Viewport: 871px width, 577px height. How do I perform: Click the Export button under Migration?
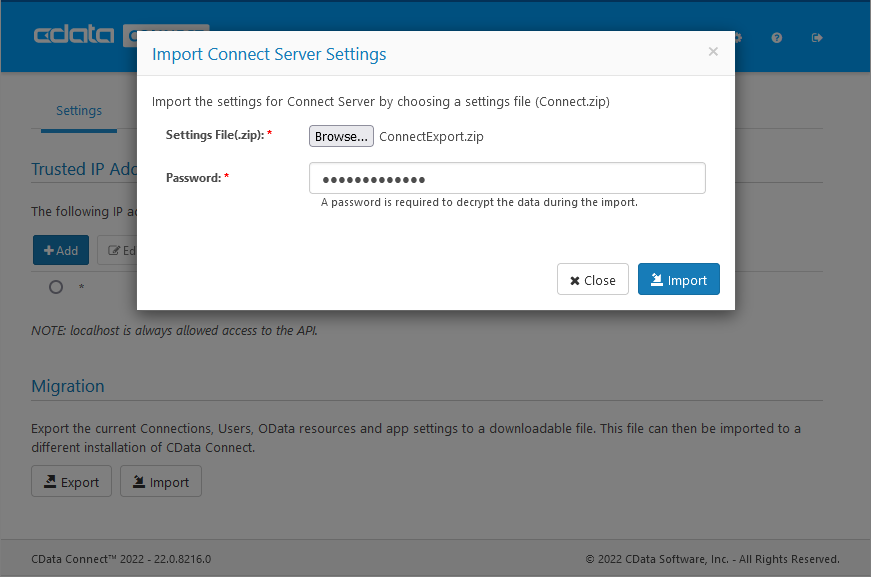(x=71, y=481)
